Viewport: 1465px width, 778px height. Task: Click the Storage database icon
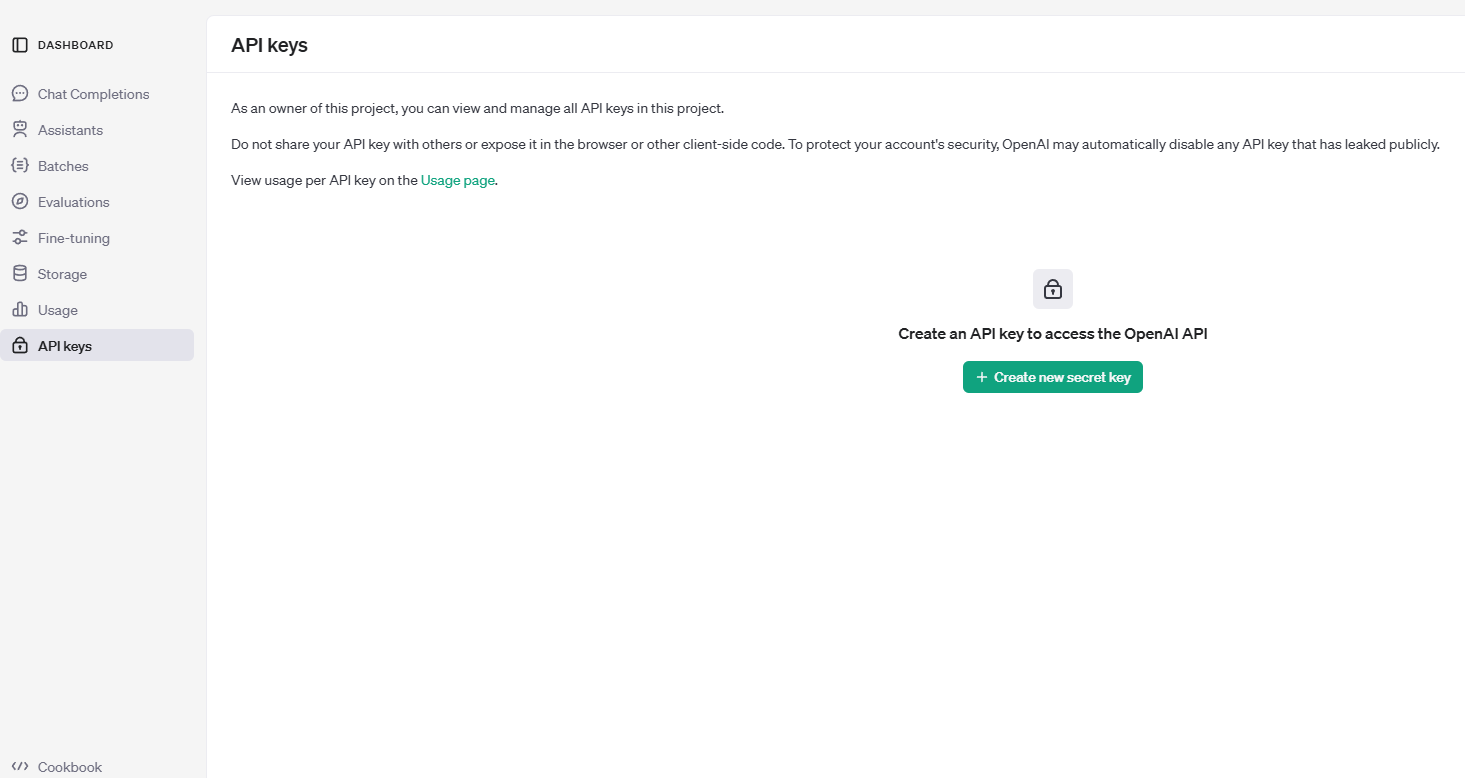20,274
